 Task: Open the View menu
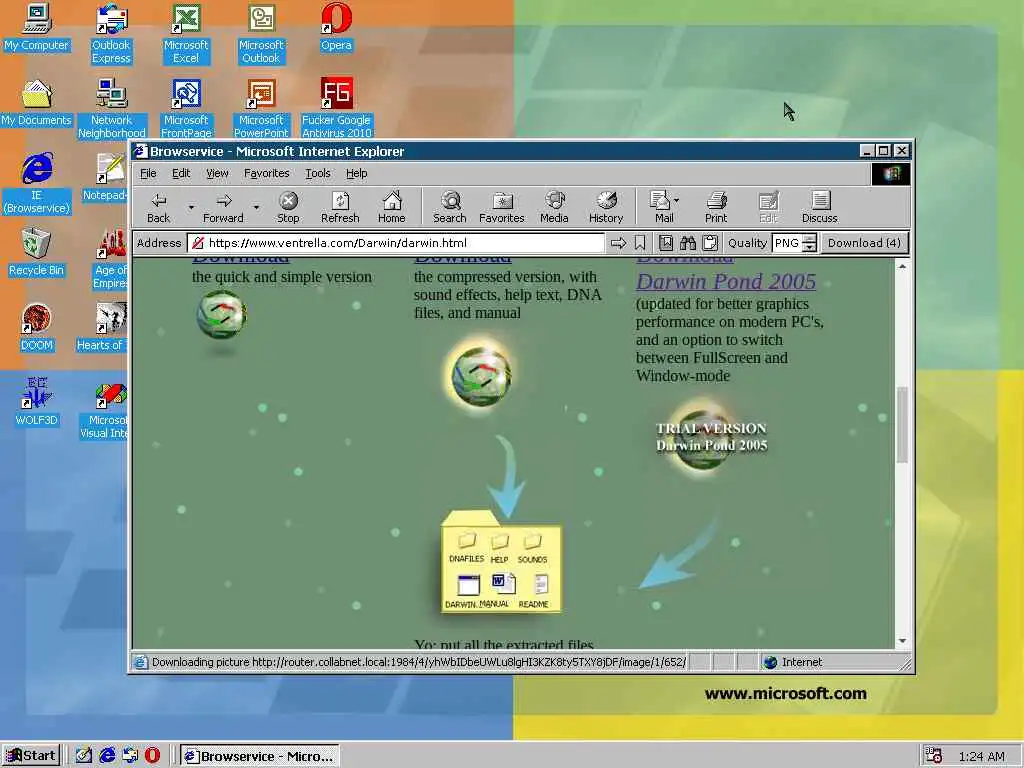(x=217, y=173)
